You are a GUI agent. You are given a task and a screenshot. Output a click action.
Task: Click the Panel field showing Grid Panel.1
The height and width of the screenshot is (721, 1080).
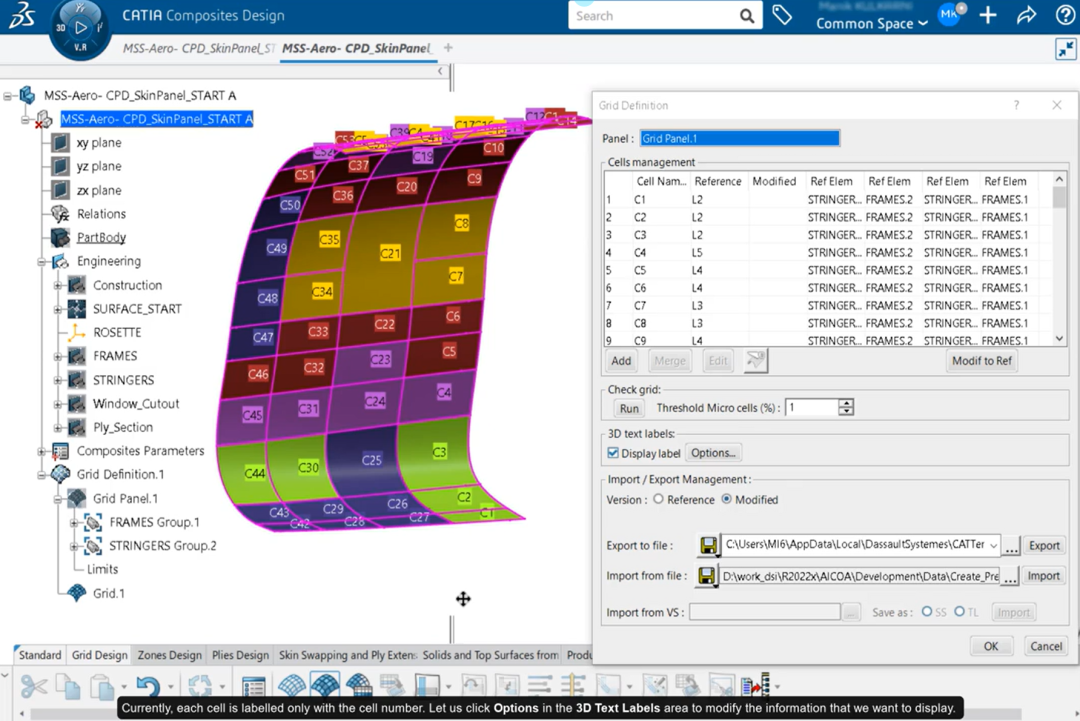pyautogui.click(x=739, y=138)
